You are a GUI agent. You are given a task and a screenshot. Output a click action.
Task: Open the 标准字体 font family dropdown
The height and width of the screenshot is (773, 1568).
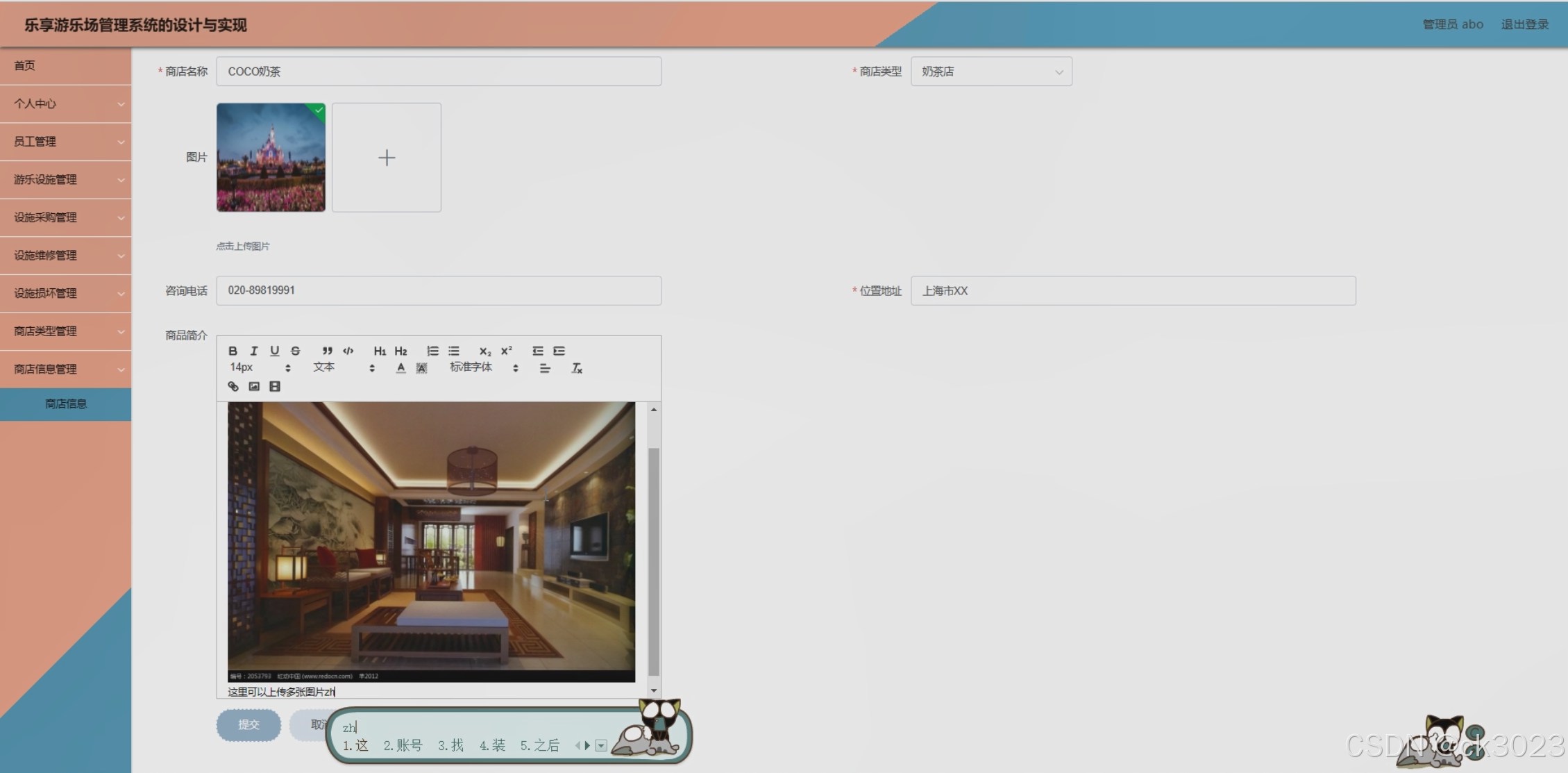(484, 367)
